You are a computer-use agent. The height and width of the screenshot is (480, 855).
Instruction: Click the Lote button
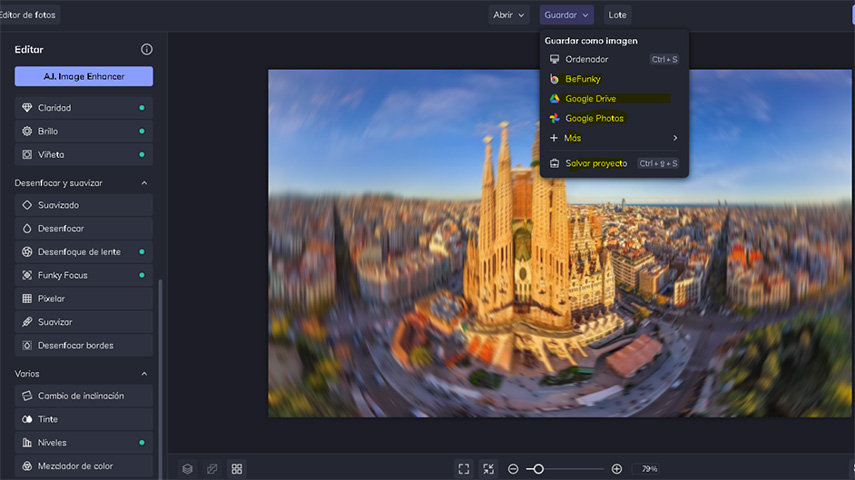[x=617, y=15]
